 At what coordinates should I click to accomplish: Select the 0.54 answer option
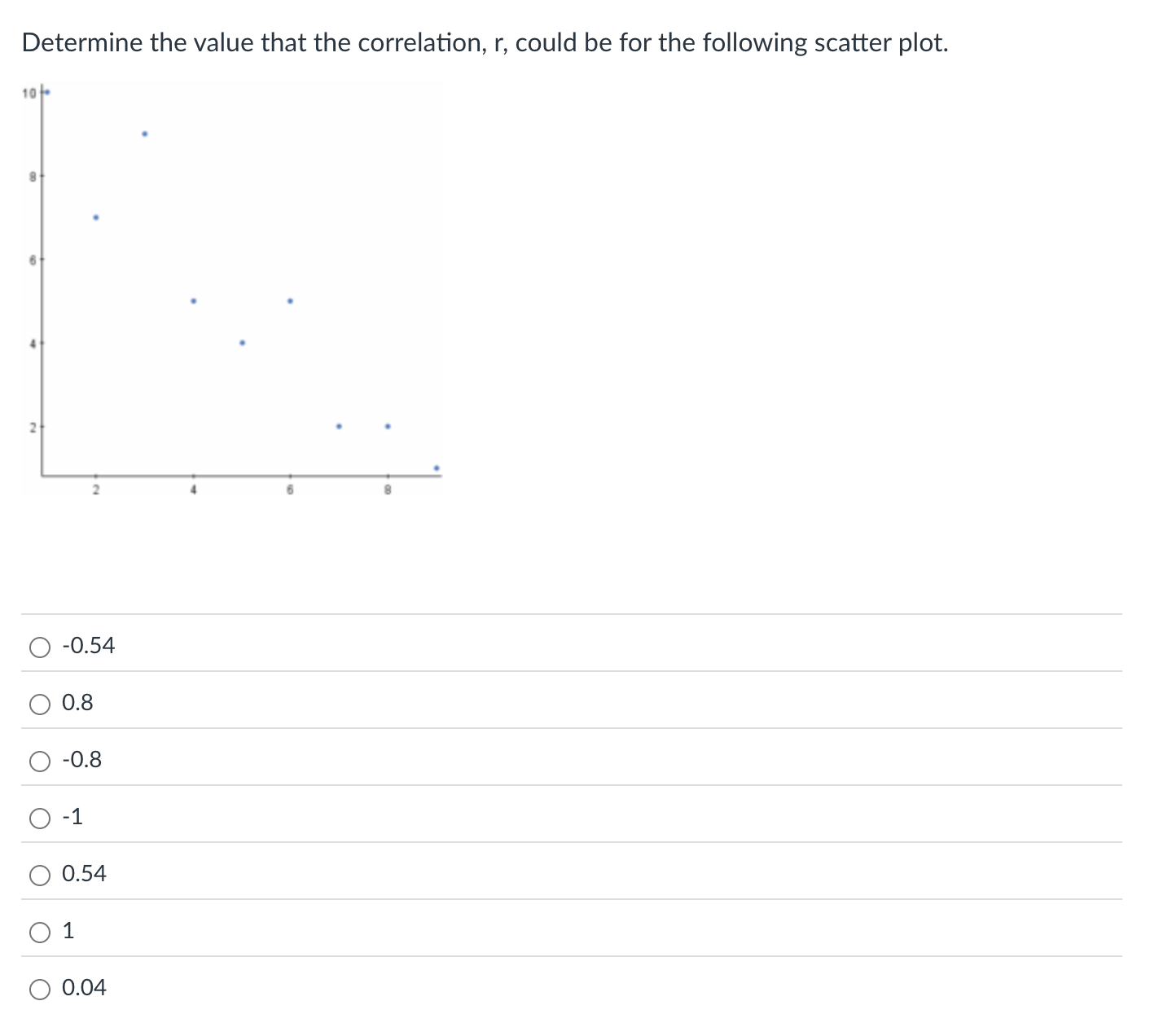[x=38, y=875]
